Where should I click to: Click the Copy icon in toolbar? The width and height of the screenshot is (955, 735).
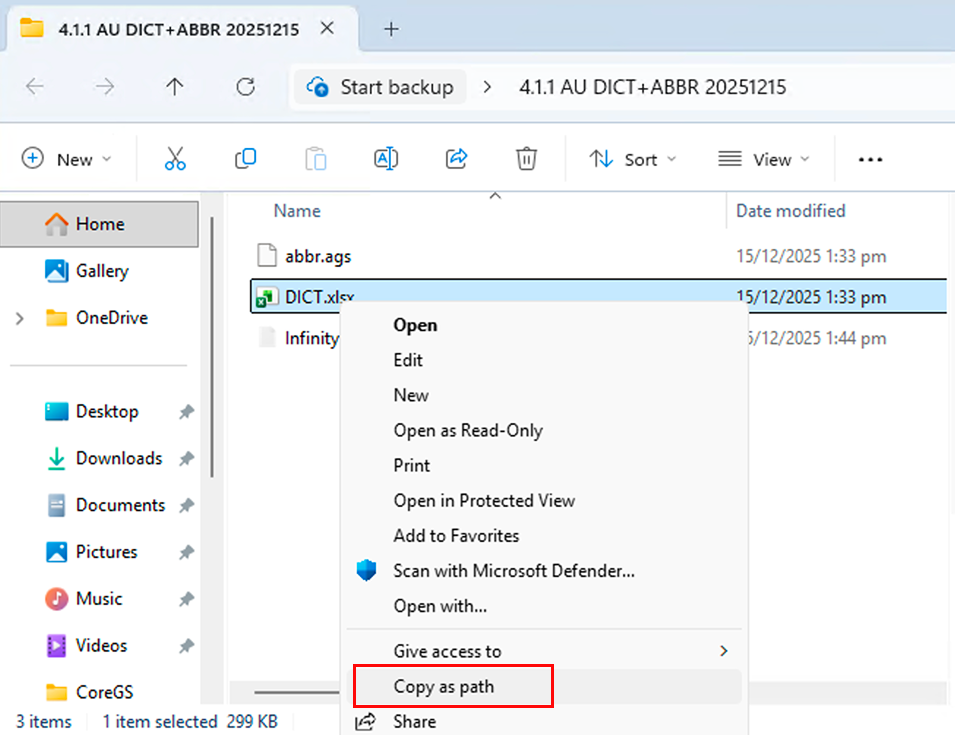(245, 159)
